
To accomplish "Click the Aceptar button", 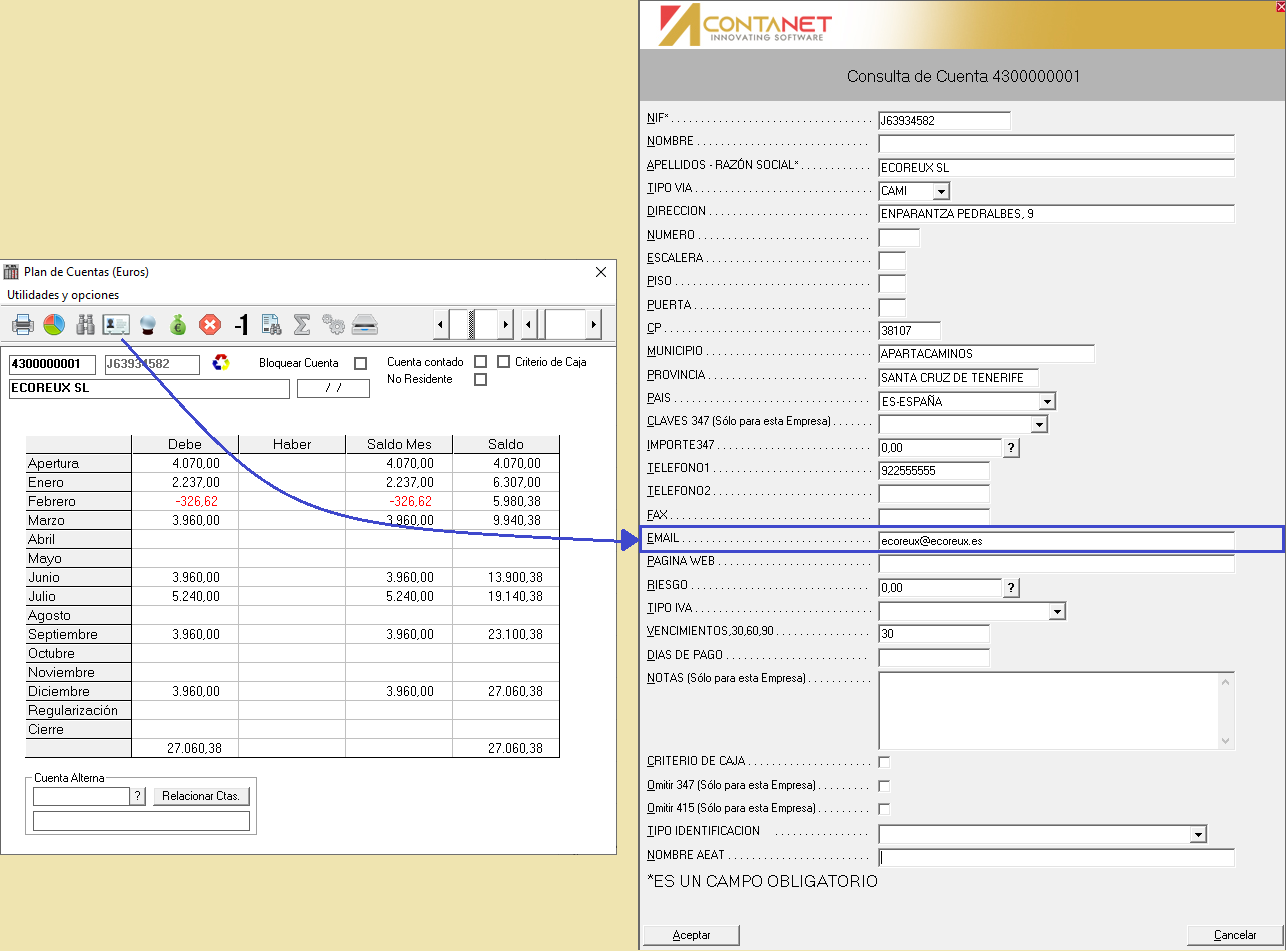I will click(x=691, y=935).
